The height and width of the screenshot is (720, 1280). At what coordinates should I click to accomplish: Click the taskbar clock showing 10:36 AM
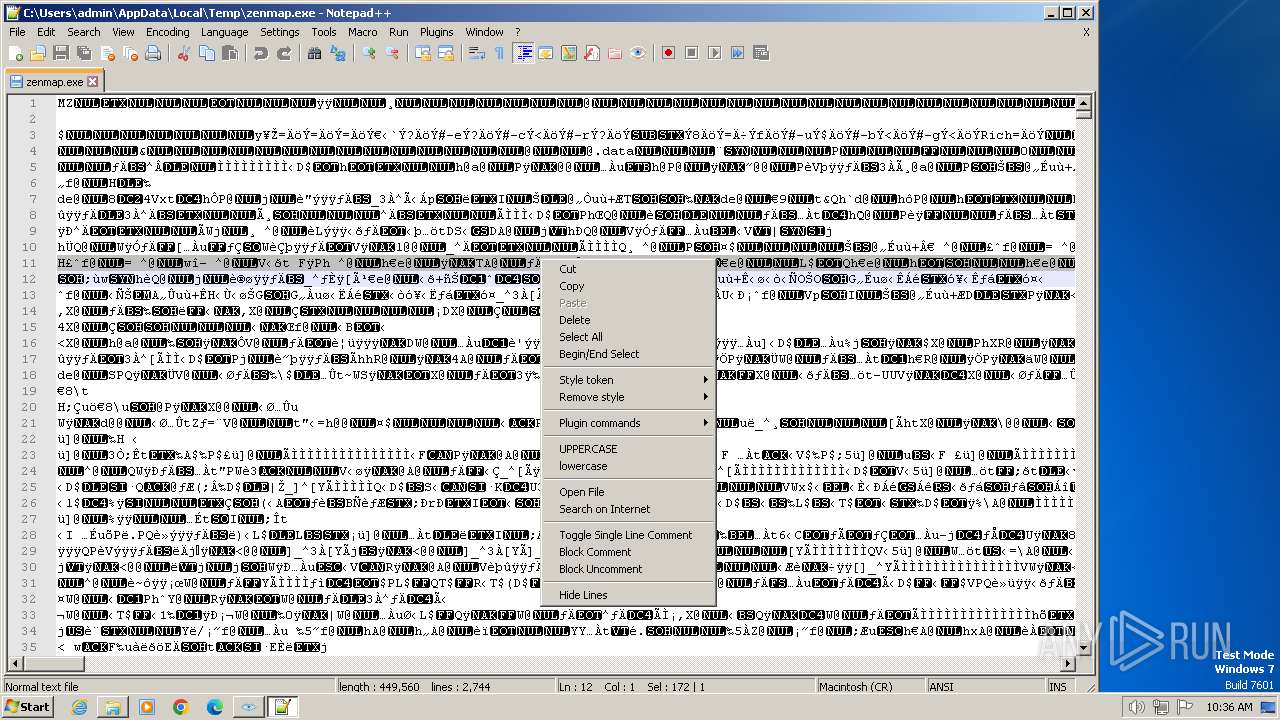point(1229,707)
